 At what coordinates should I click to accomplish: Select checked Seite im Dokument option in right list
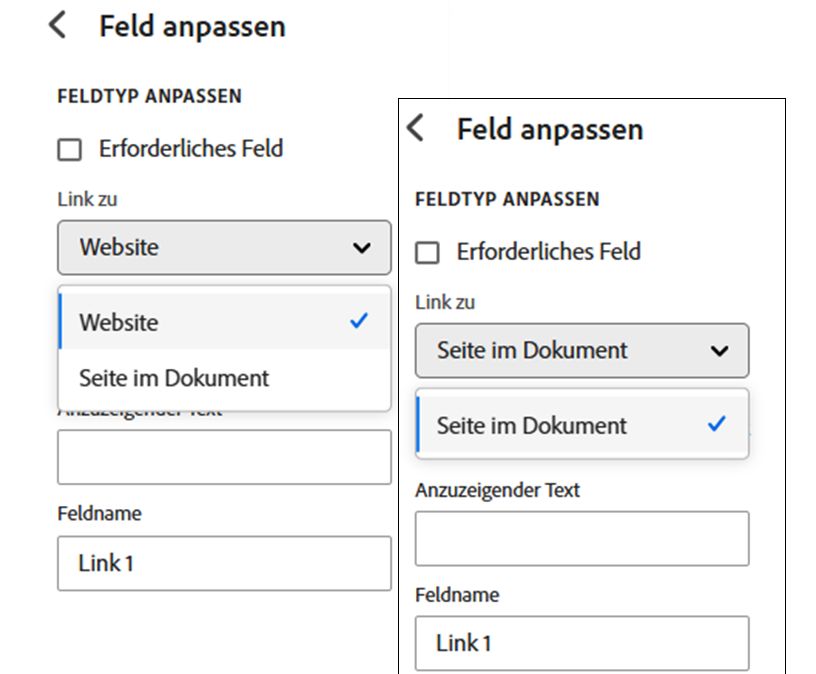(582, 425)
